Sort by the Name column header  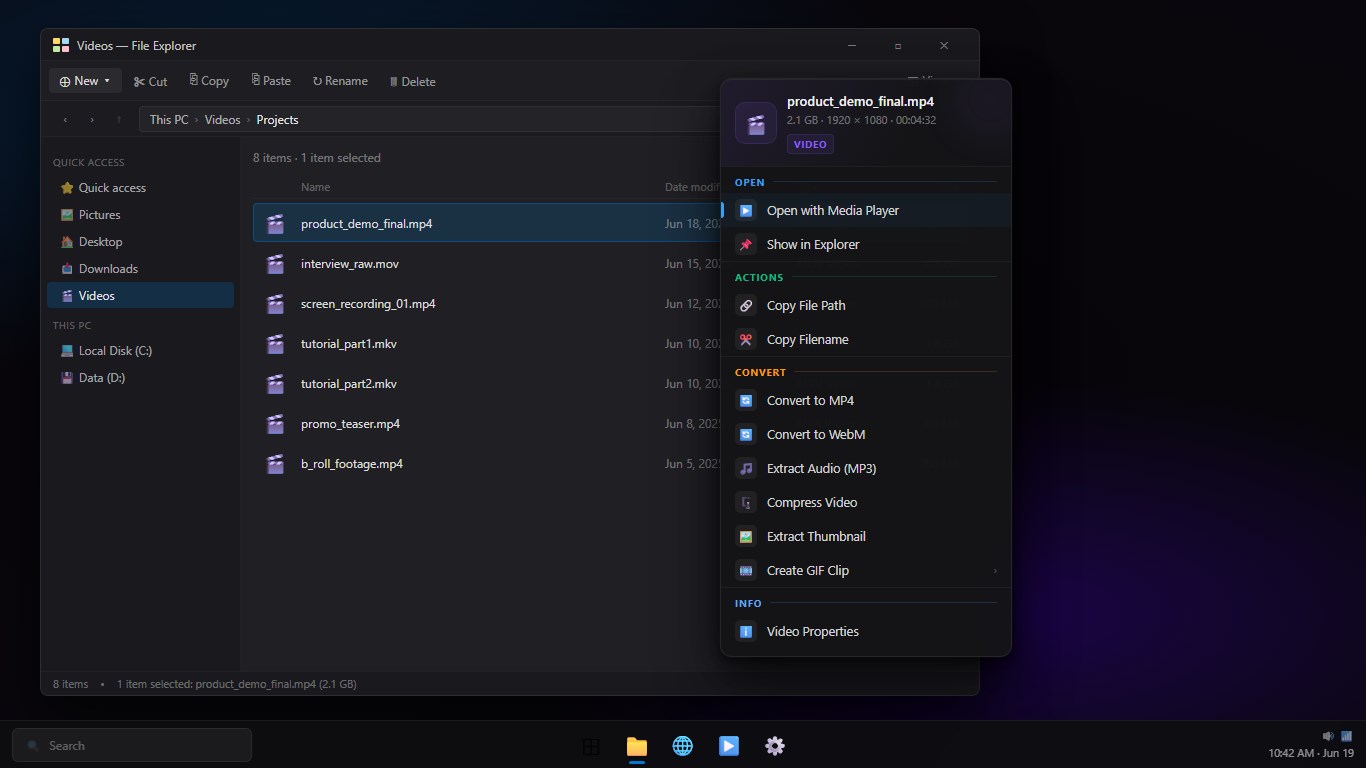pos(315,187)
